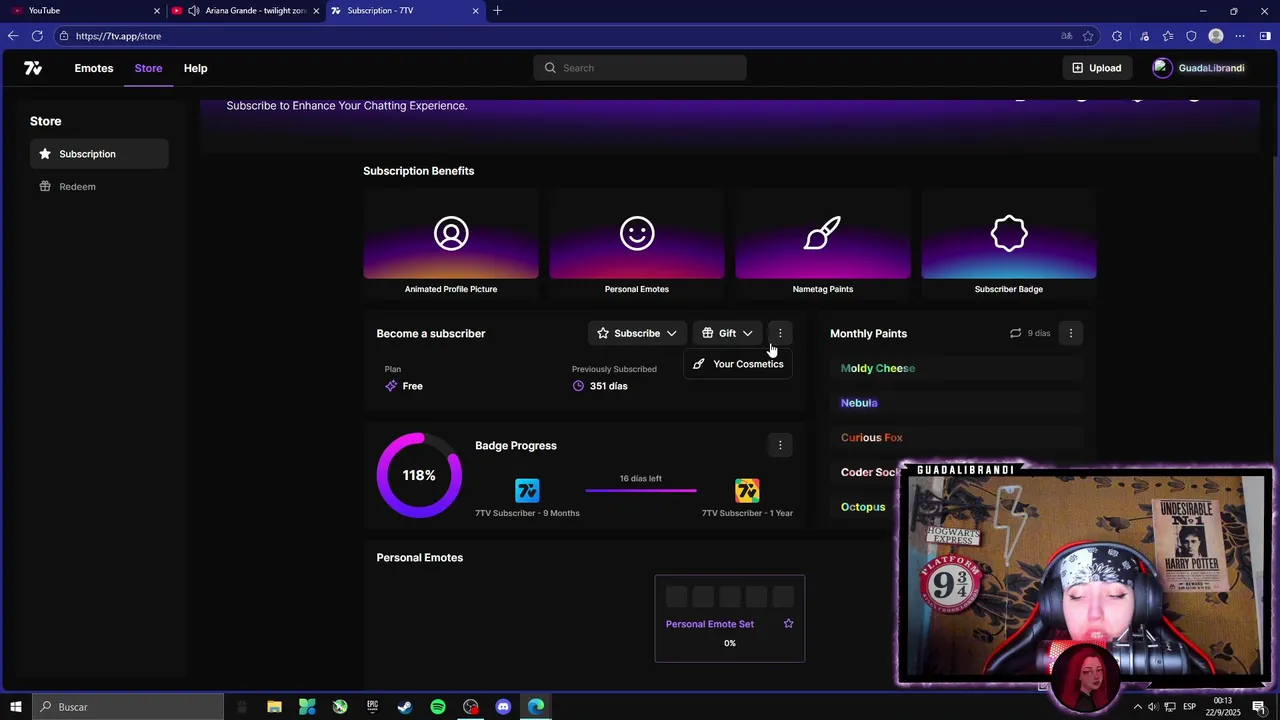Open the browser extensions icon
1280x720 pixels.
point(1117,36)
